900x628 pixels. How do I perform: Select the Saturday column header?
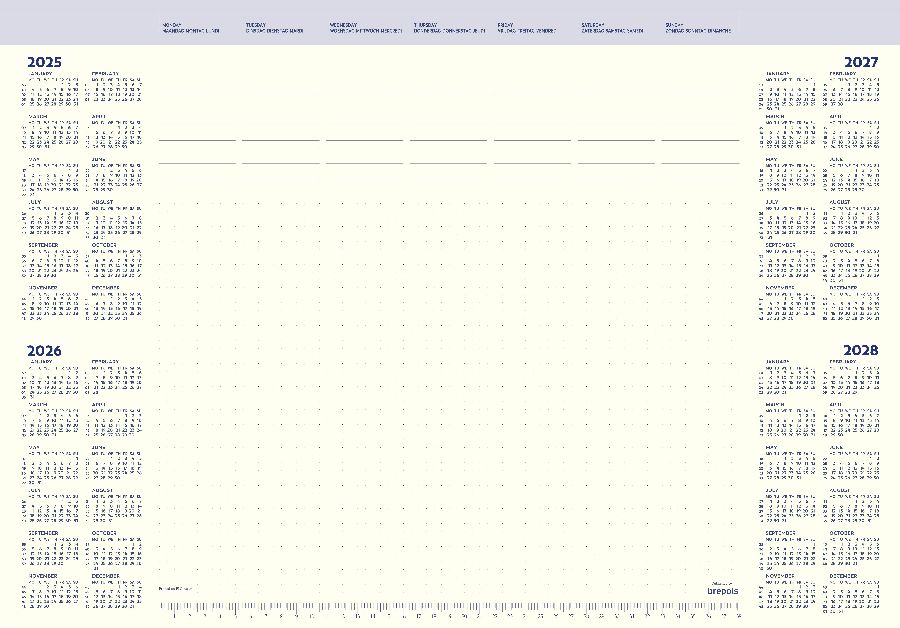pyautogui.click(x=612, y=28)
